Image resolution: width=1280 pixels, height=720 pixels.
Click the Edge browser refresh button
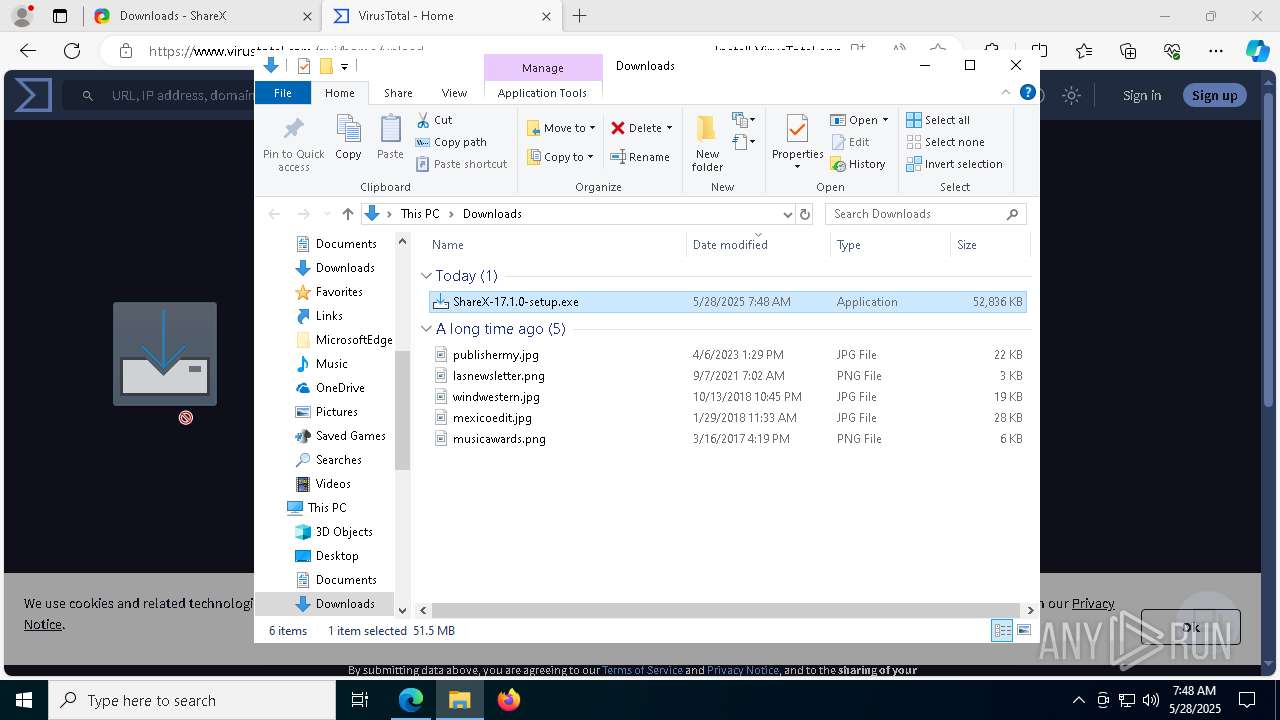[72, 51]
